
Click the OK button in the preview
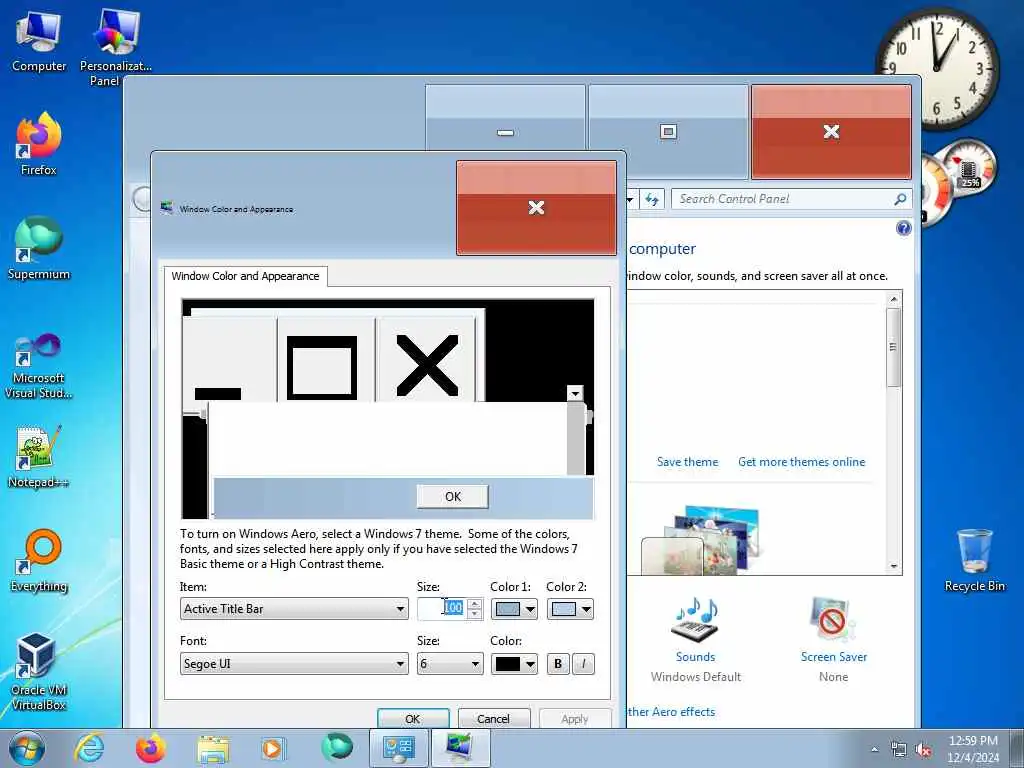[453, 496]
